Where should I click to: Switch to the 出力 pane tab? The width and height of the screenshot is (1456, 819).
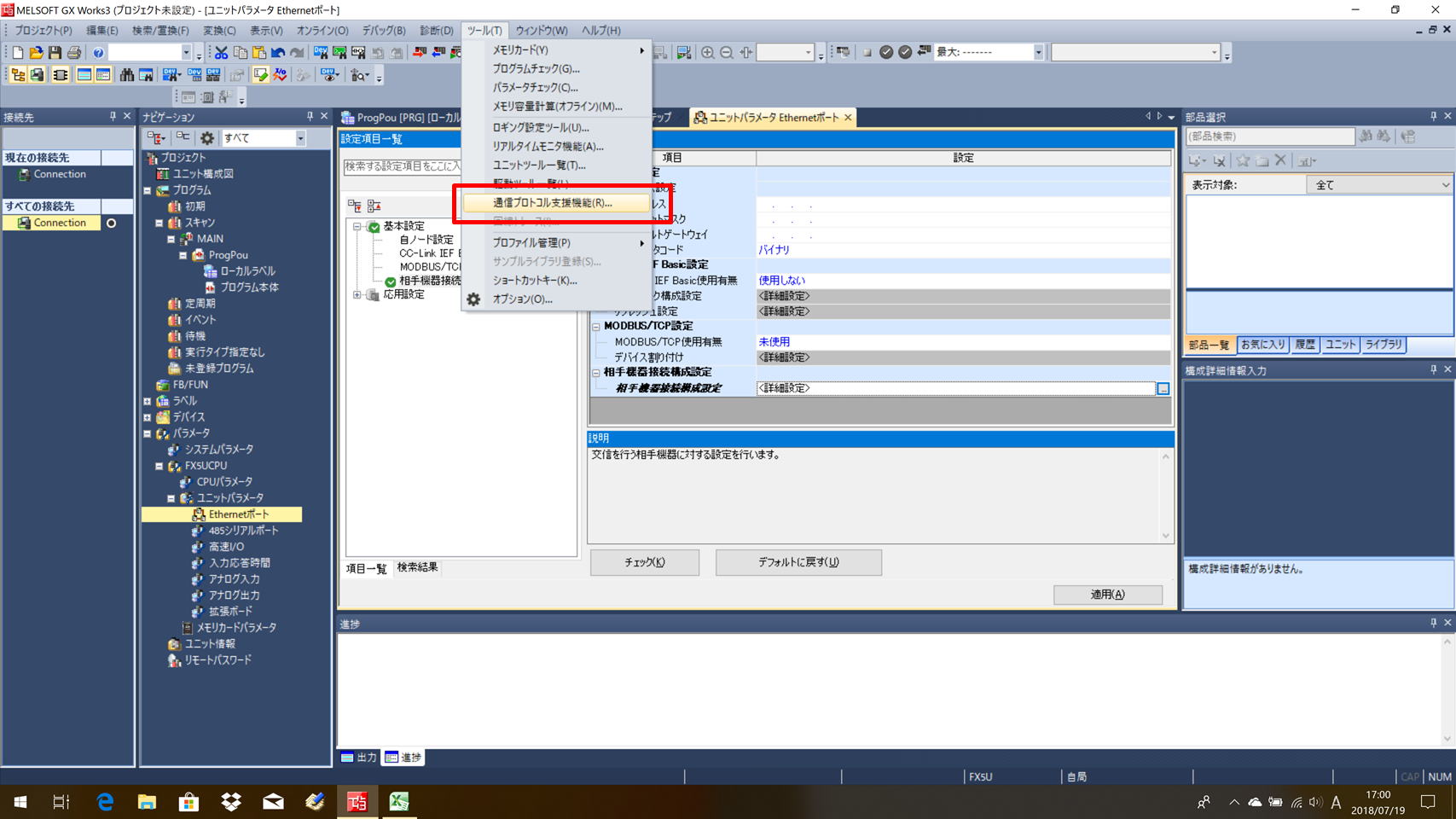(x=359, y=758)
